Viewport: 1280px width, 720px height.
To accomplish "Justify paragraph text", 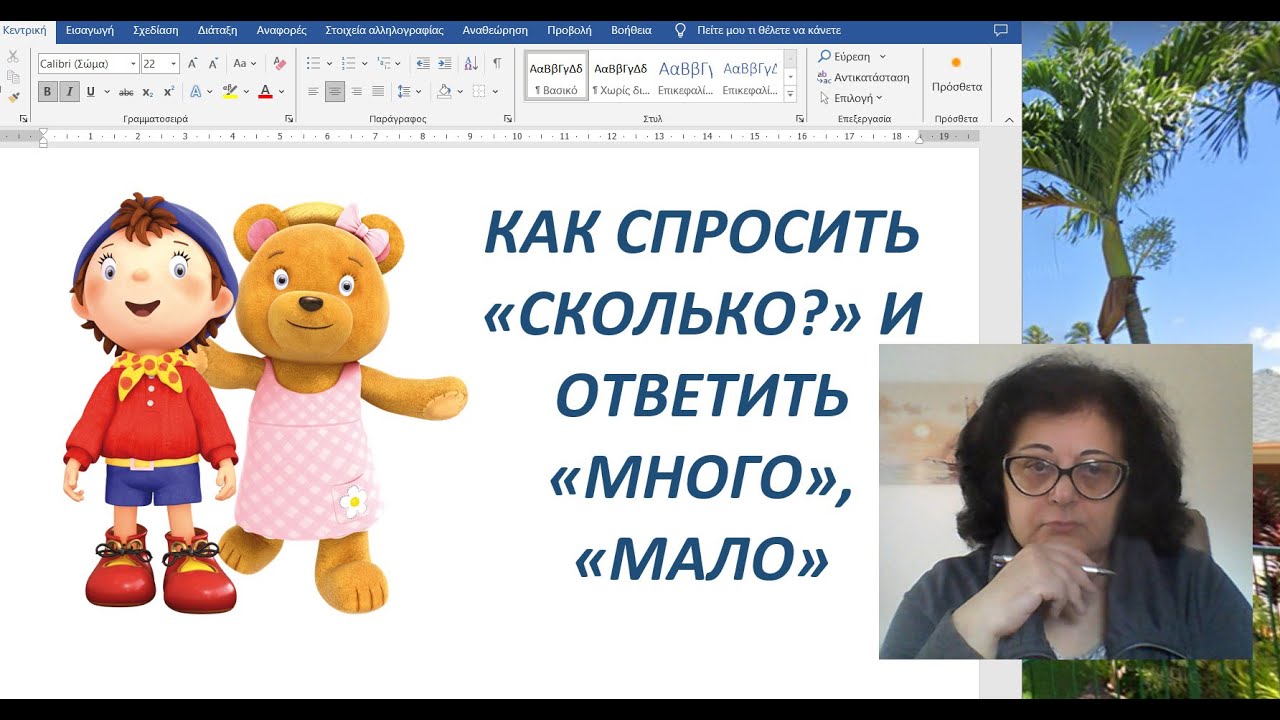I will pyautogui.click(x=378, y=91).
